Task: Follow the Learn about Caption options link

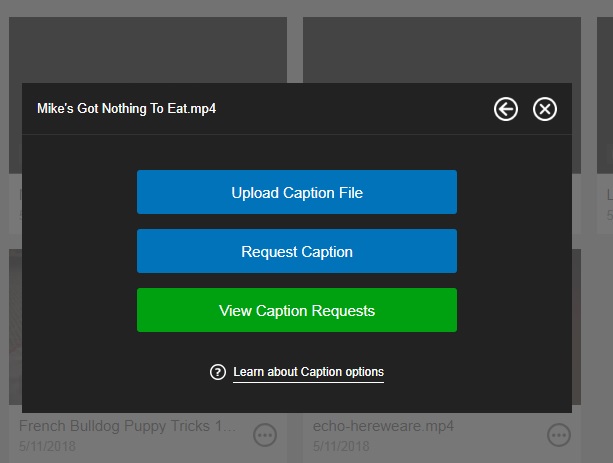Action: click(308, 372)
